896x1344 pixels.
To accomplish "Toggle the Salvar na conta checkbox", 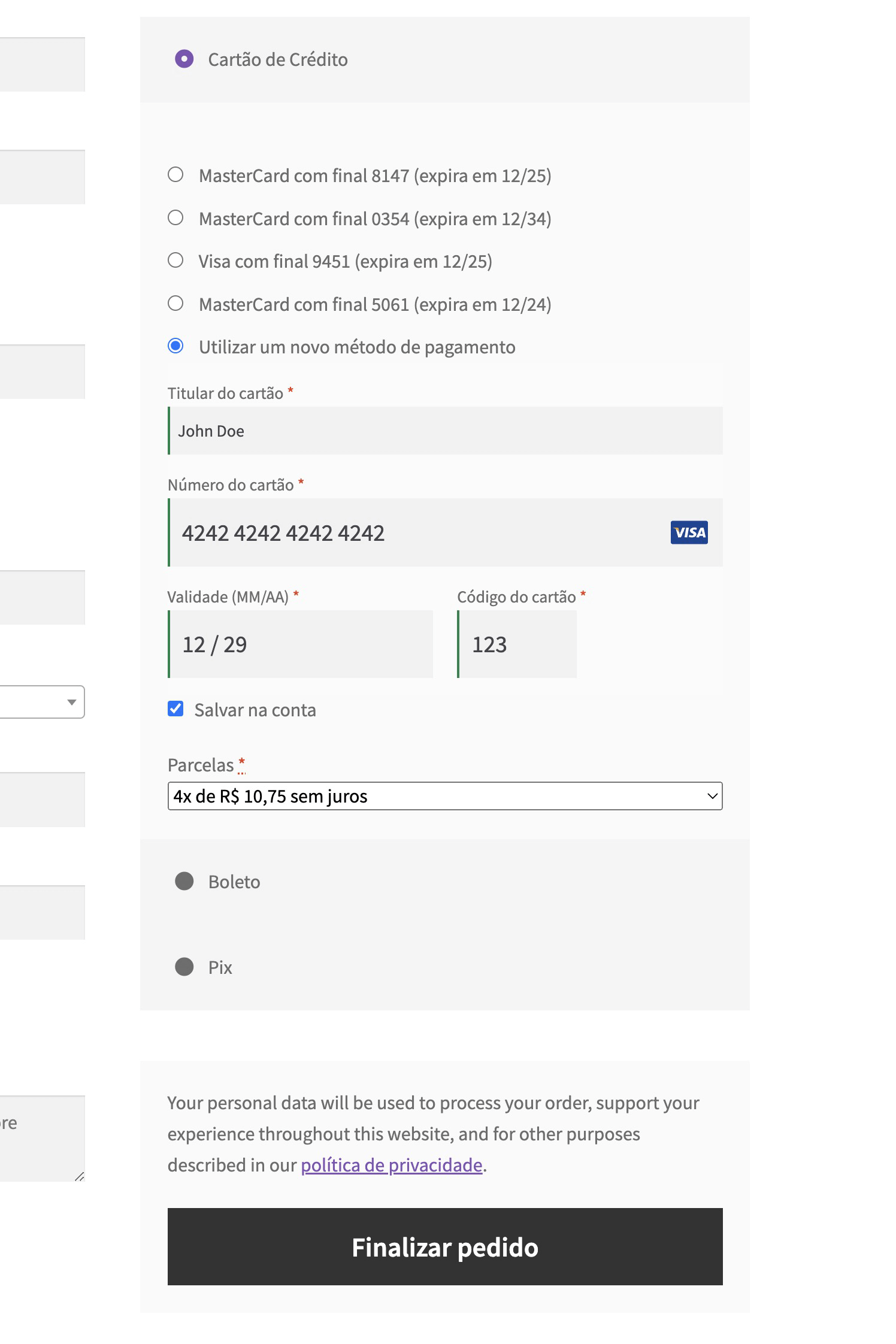I will click(175, 709).
